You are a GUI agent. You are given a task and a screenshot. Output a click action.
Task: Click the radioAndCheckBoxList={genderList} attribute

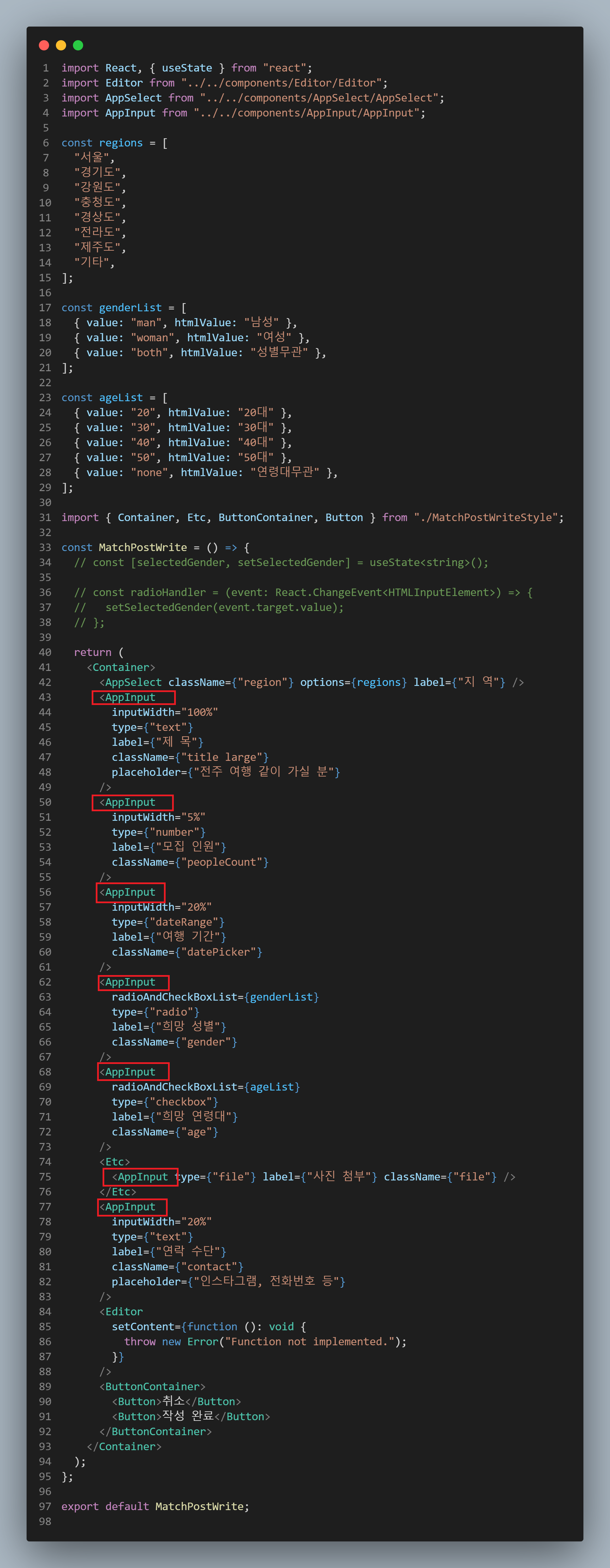click(215, 997)
